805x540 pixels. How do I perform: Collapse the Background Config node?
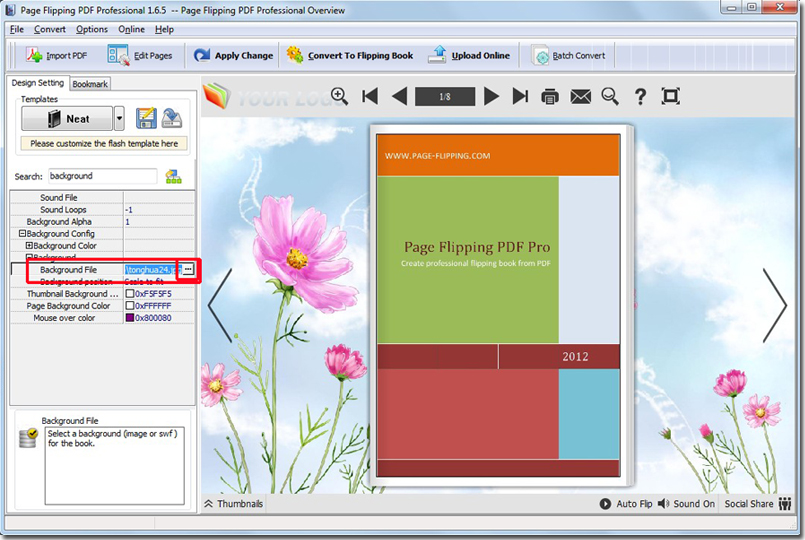[22, 234]
